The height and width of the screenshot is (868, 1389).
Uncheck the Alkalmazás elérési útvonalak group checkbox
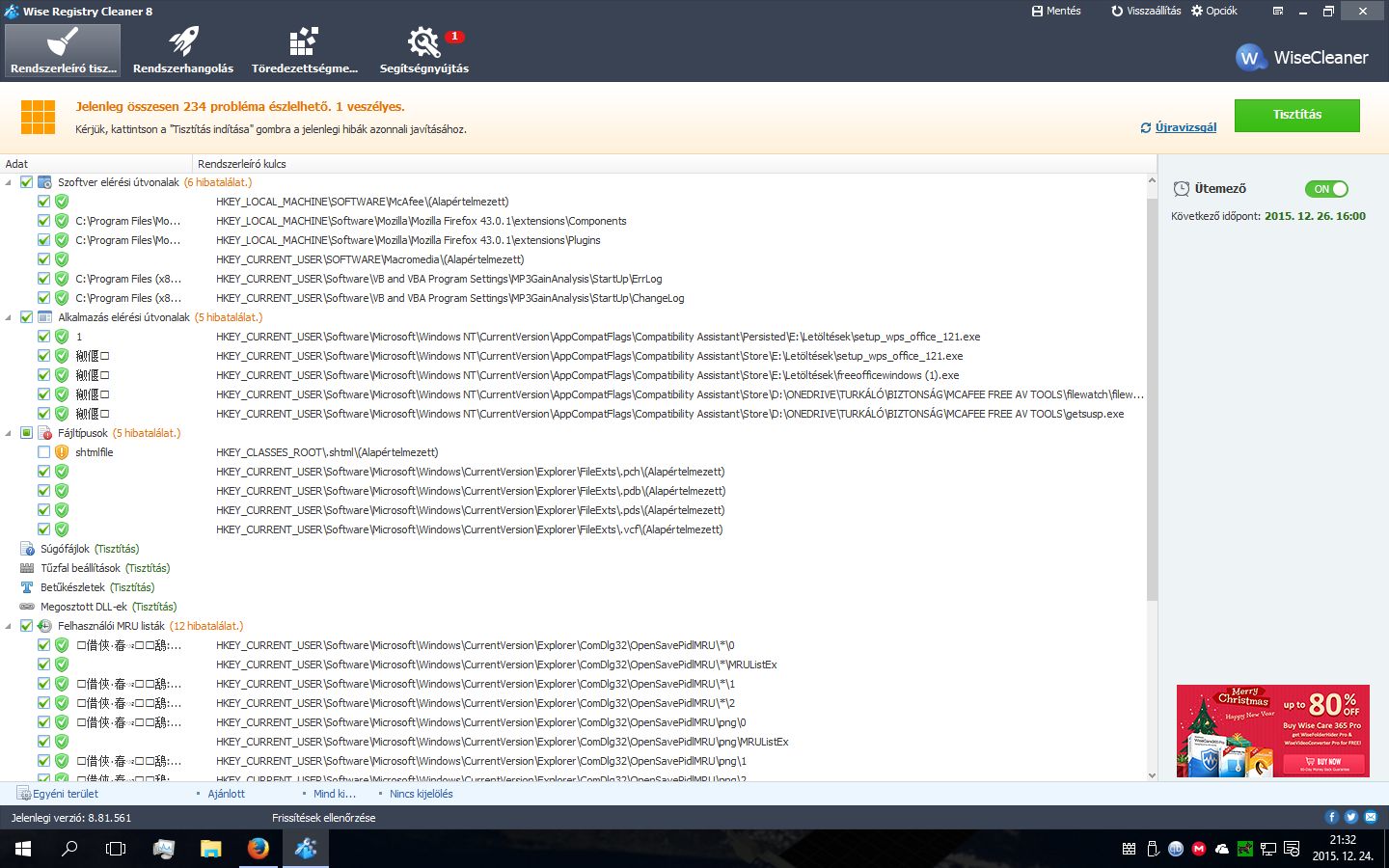(27, 317)
